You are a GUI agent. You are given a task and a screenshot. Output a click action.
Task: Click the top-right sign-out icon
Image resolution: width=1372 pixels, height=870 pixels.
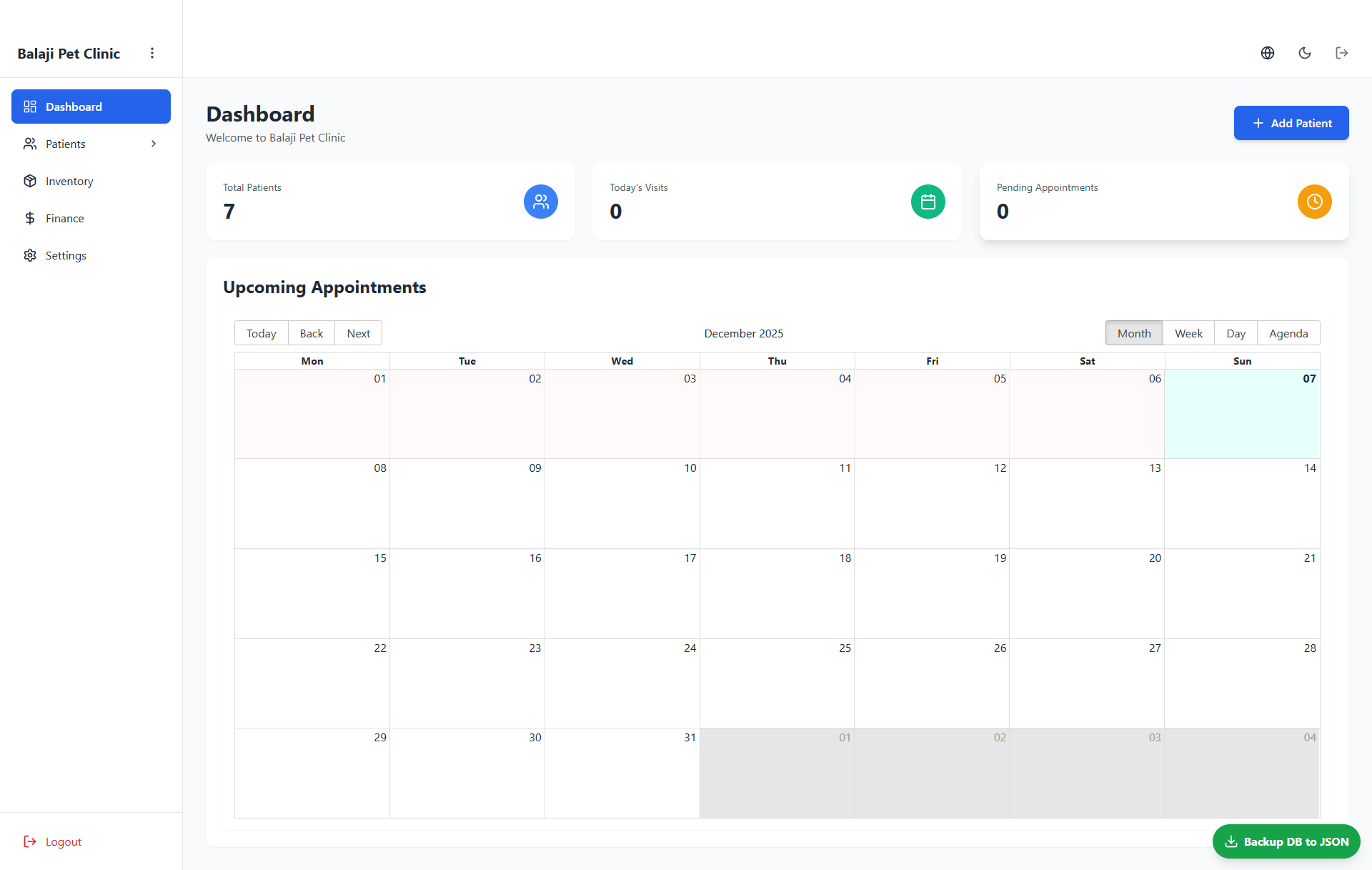coord(1341,53)
